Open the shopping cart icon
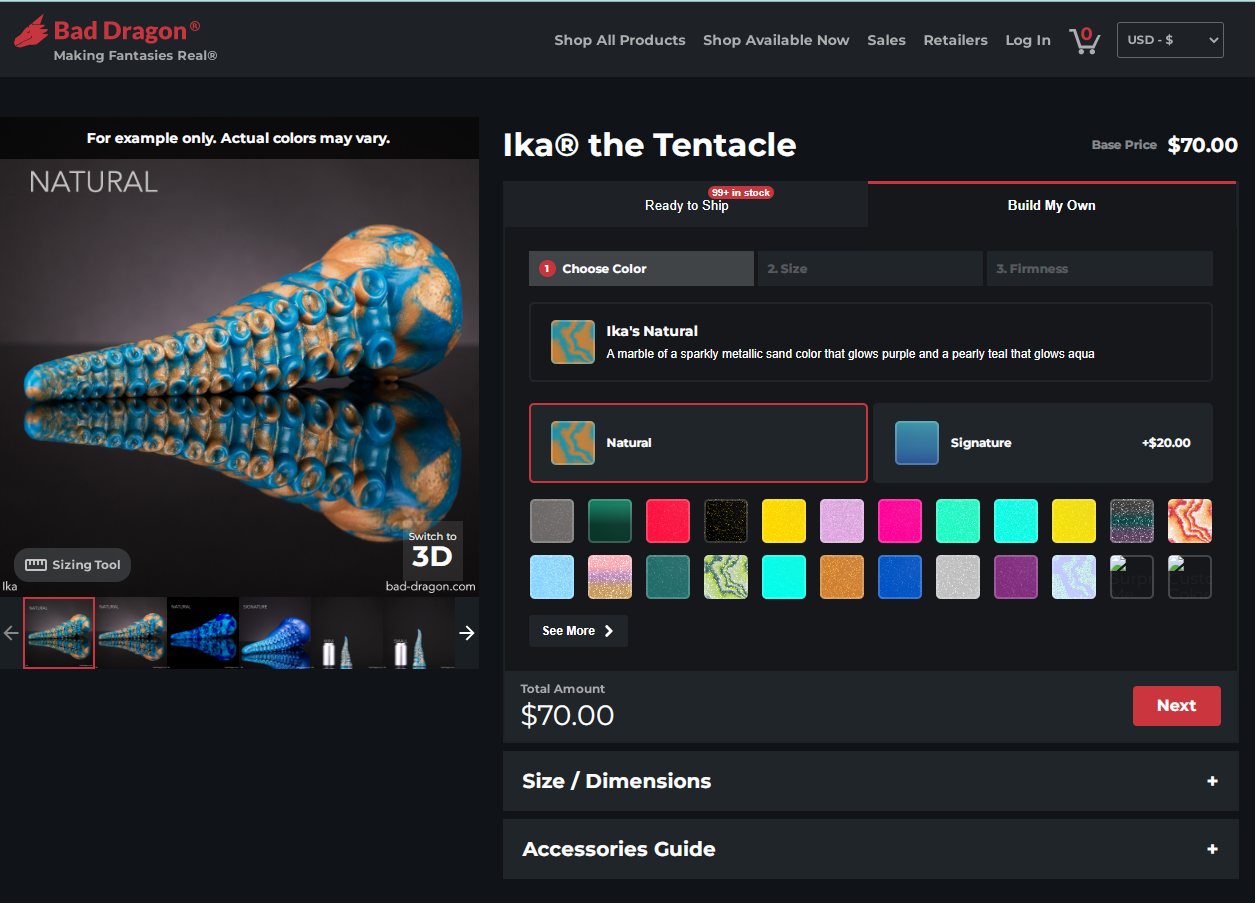Viewport: 1255px width, 903px height. (x=1084, y=40)
